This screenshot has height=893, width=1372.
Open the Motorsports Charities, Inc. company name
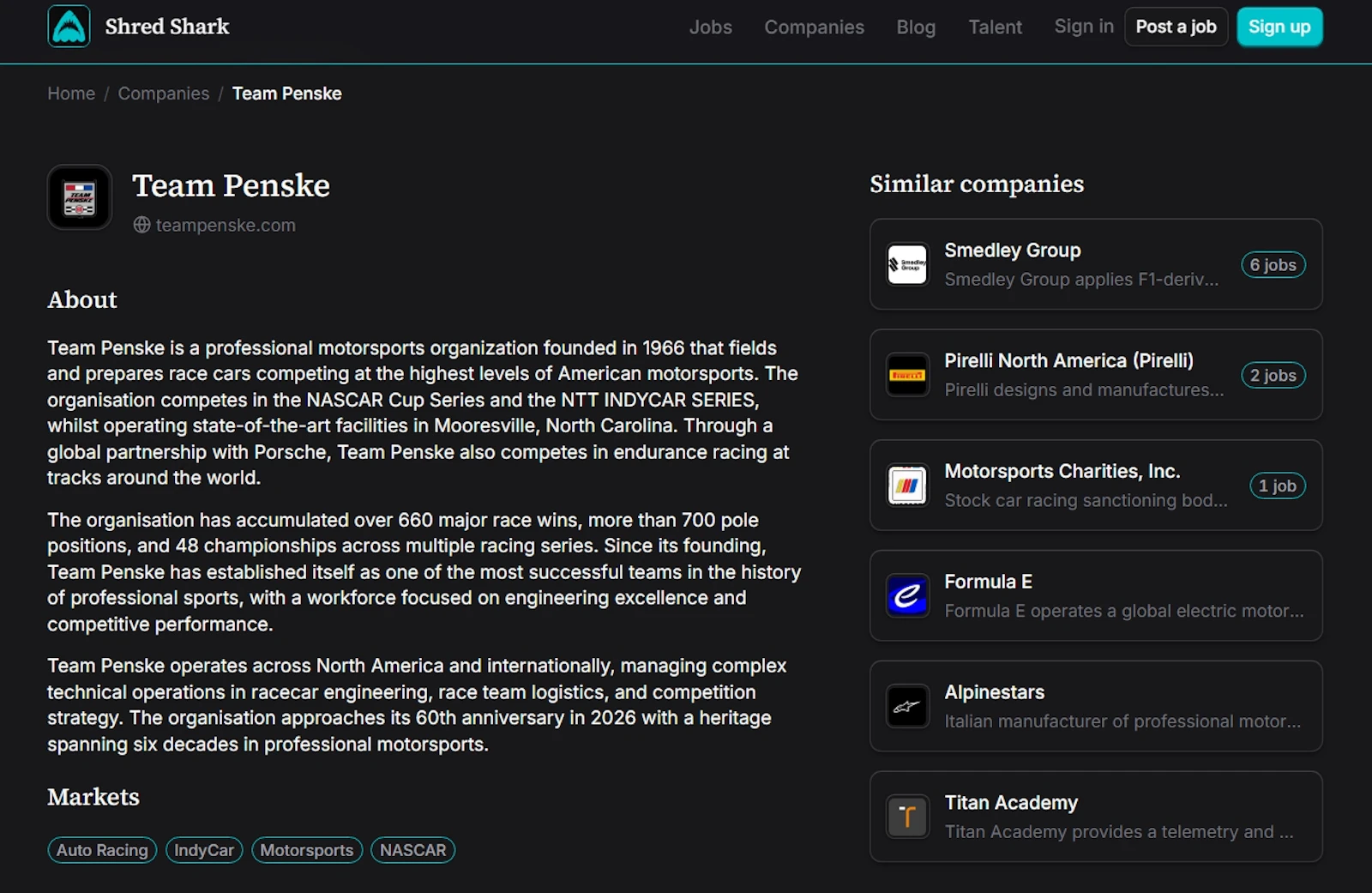1062,471
